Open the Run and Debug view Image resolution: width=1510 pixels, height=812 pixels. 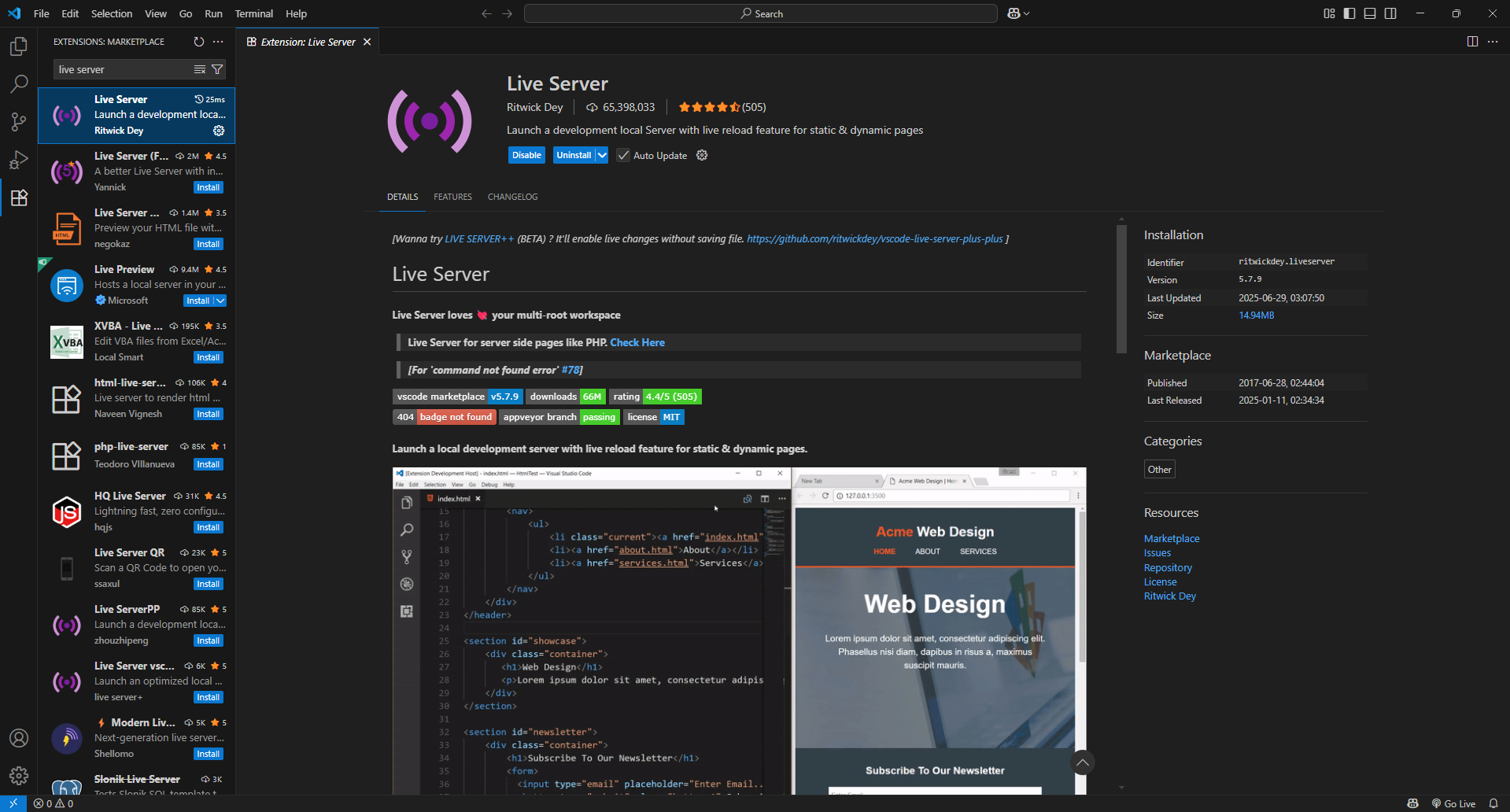click(x=19, y=160)
